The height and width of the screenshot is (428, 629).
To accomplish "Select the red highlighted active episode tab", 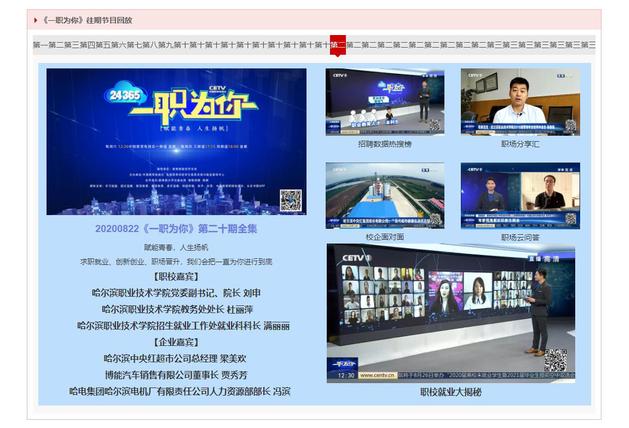I will tap(338, 45).
